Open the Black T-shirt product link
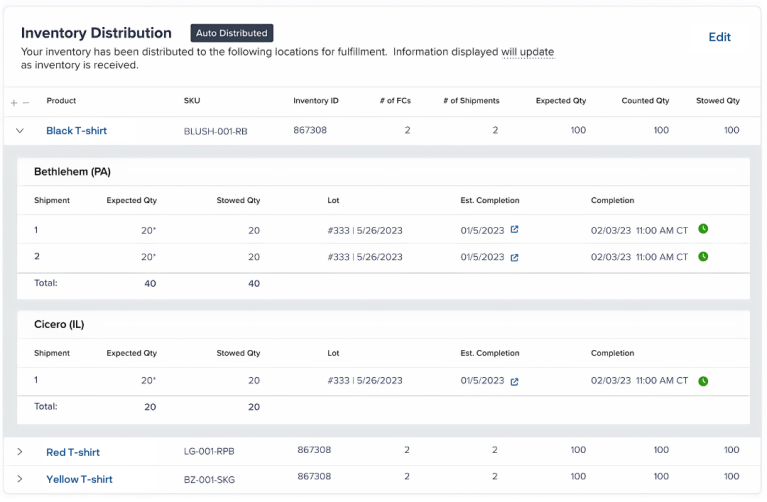This screenshot has height=502, width=767. point(76,131)
